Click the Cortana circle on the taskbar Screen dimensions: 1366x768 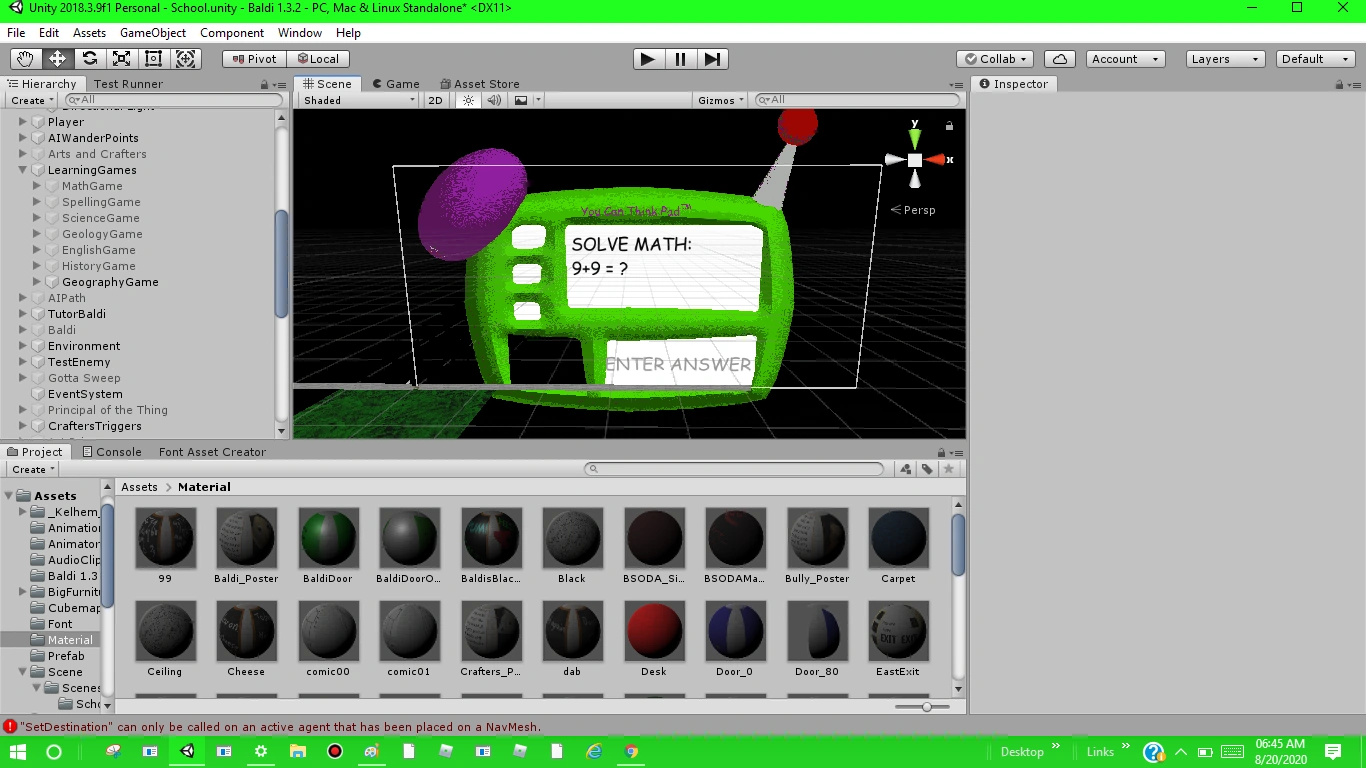(x=54, y=751)
